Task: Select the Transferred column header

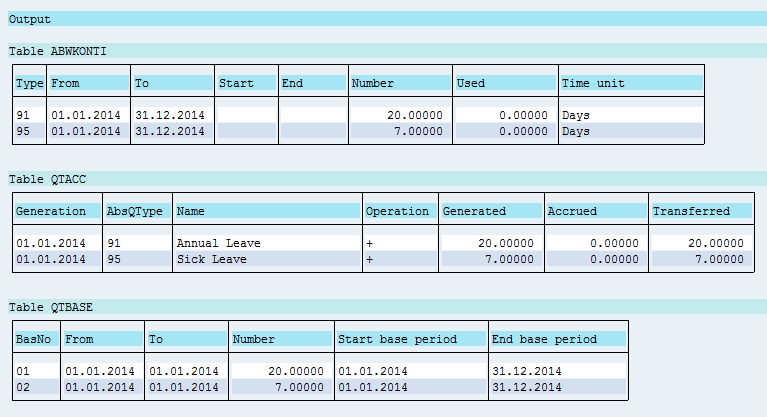Action: pos(698,211)
